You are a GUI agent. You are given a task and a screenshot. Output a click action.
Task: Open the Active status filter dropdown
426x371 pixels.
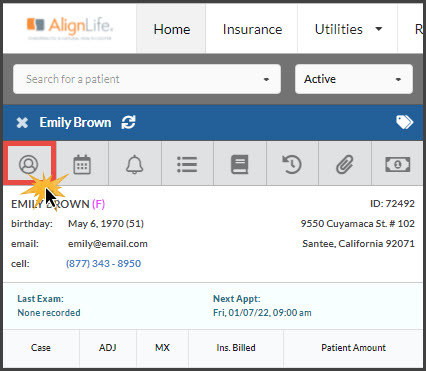[354, 79]
